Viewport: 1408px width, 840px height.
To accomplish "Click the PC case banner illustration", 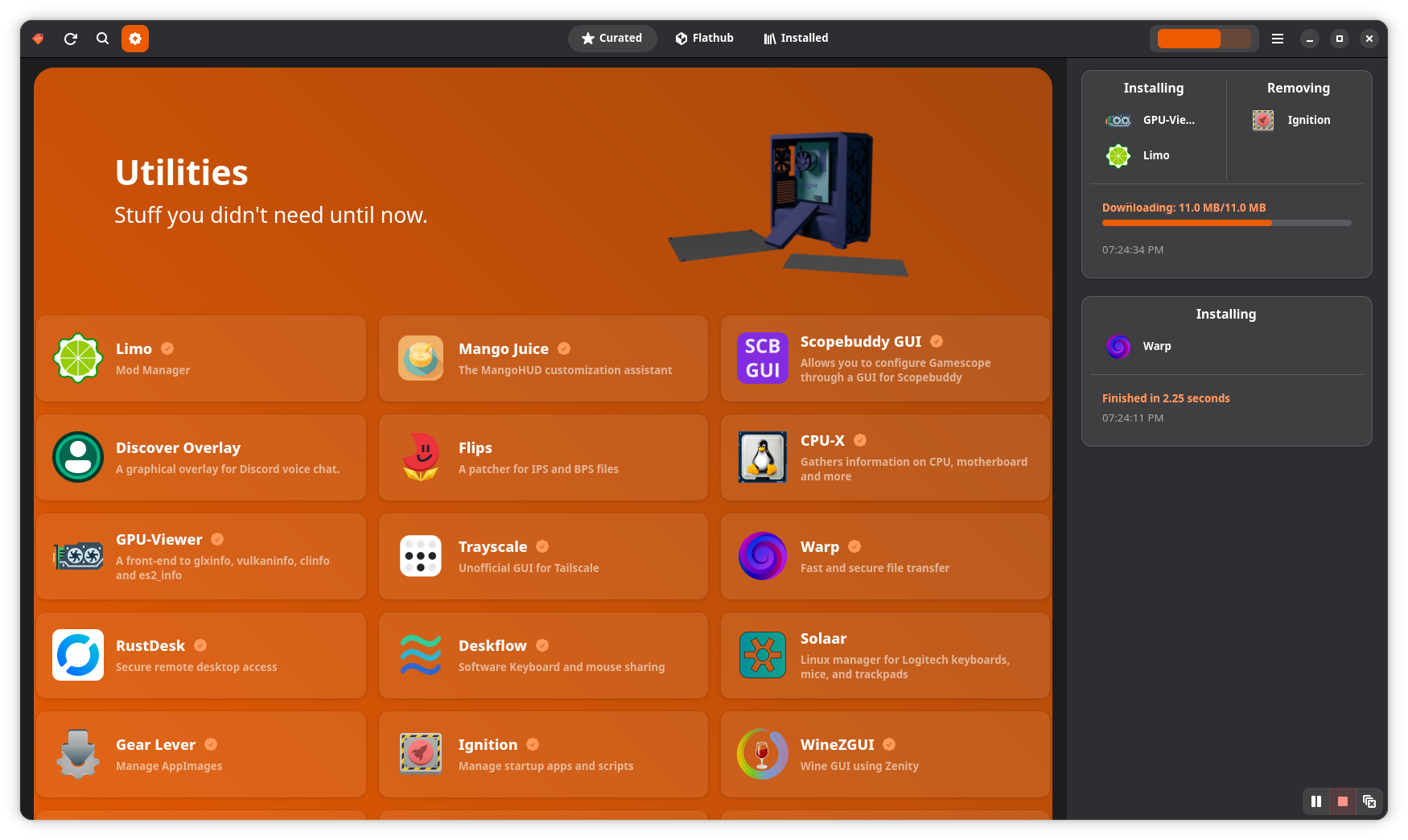I will click(788, 204).
